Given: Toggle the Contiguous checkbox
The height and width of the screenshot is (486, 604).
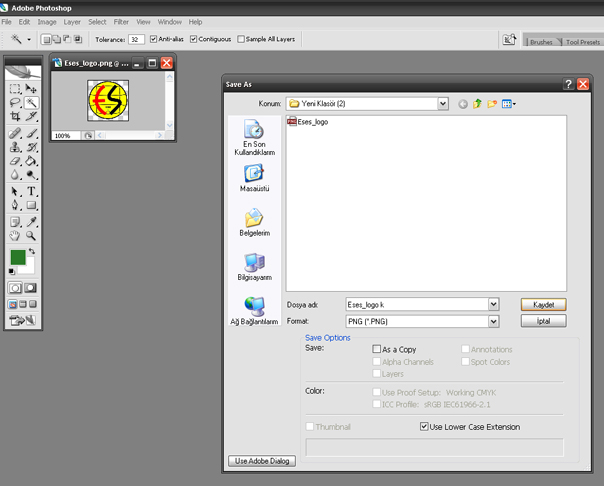Looking at the screenshot, I should tap(193, 39).
